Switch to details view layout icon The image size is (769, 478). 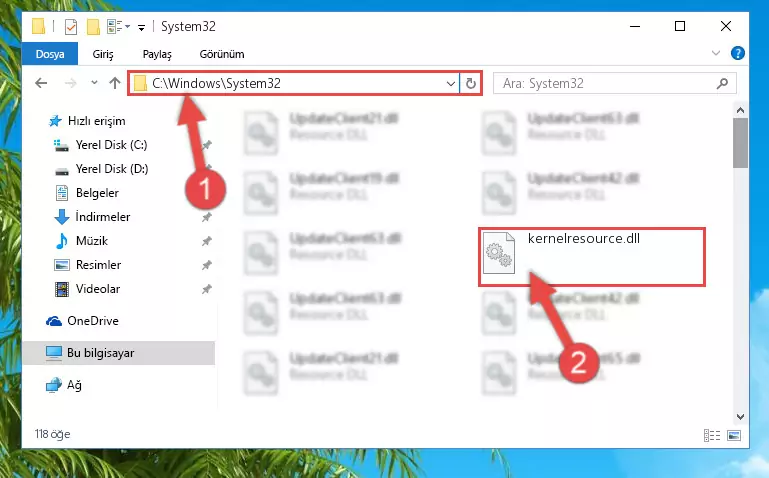[712, 435]
